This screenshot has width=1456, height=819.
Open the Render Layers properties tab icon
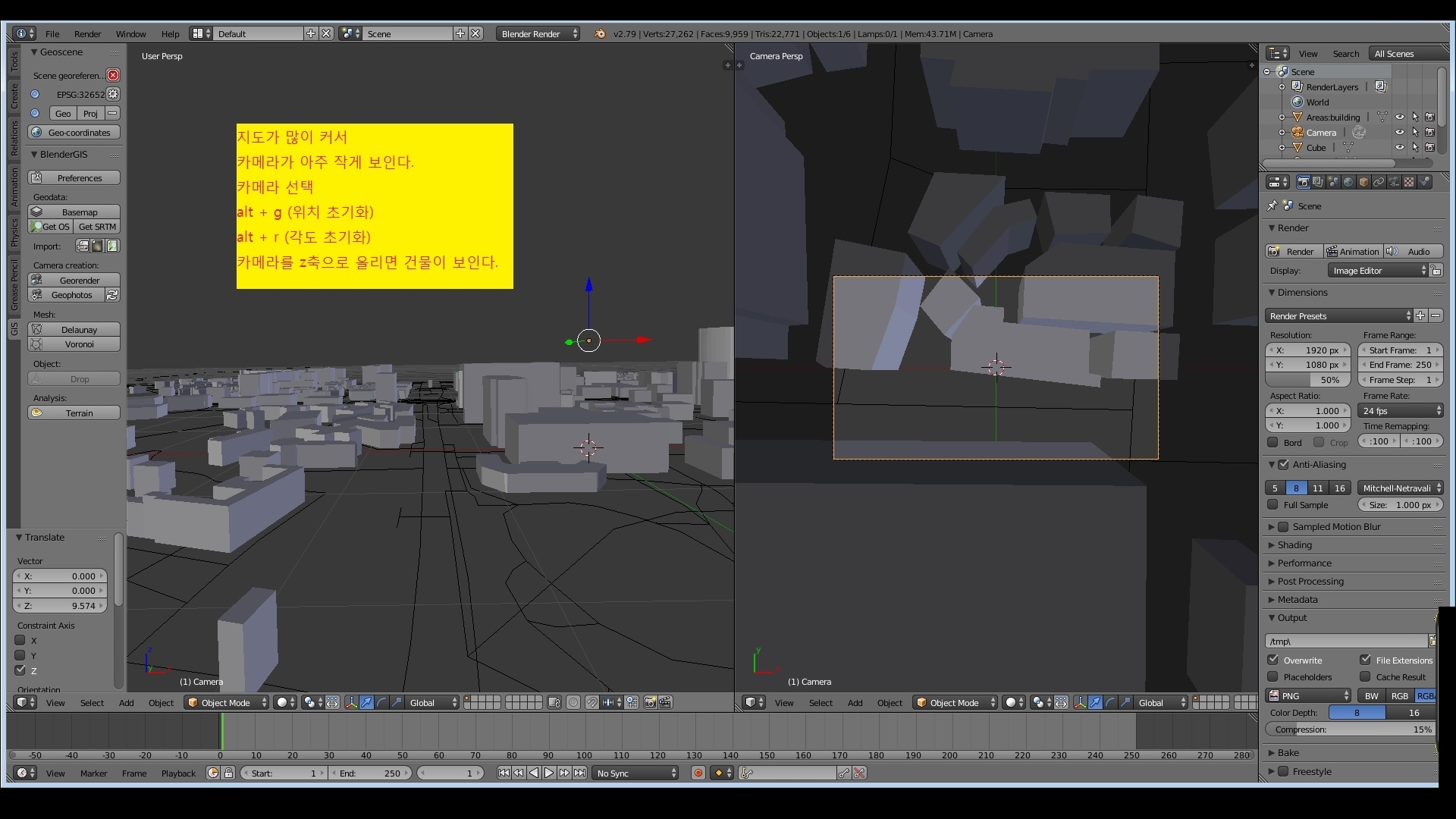(1318, 182)
